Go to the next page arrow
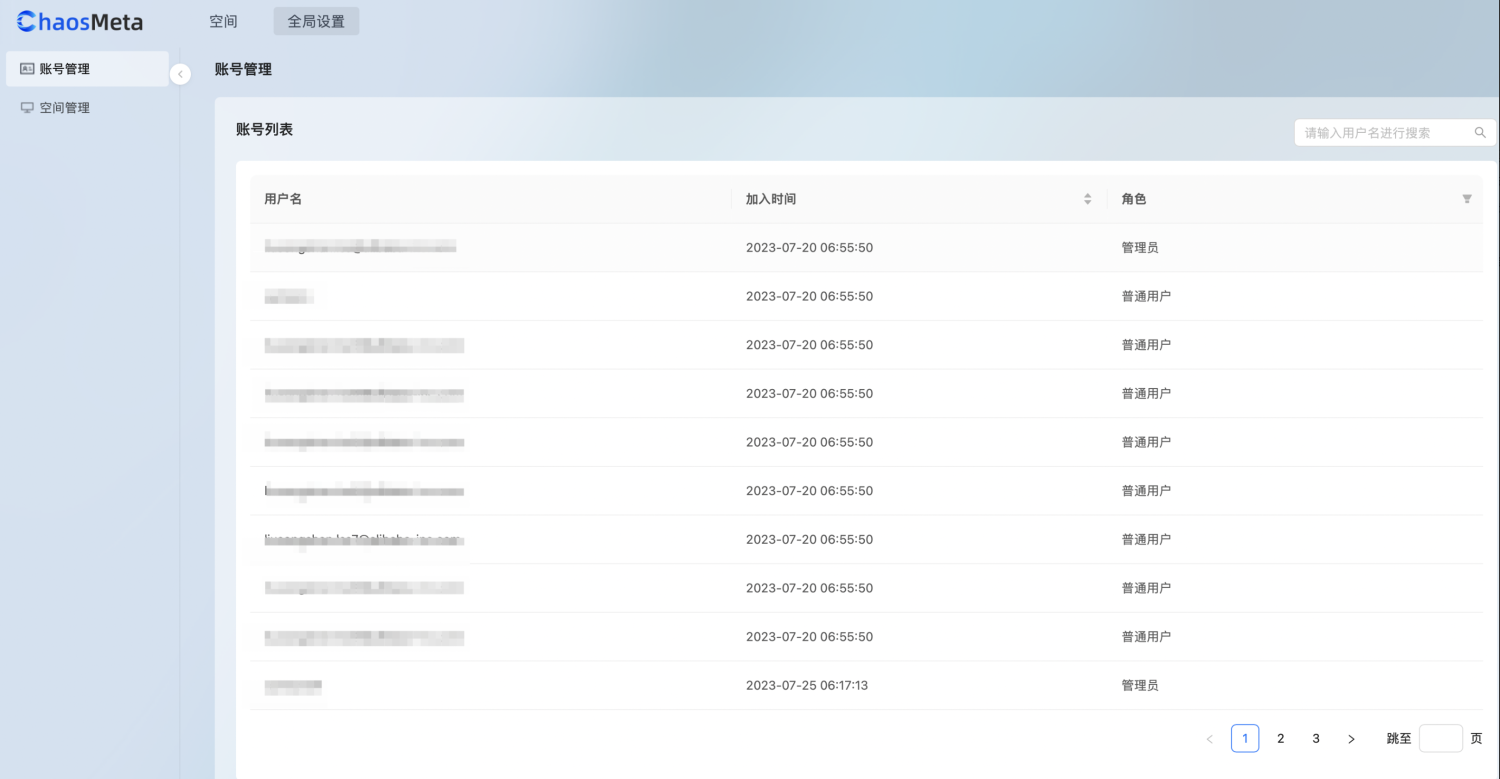This screenshot has height=779, width=1500. click(1351, 739)
